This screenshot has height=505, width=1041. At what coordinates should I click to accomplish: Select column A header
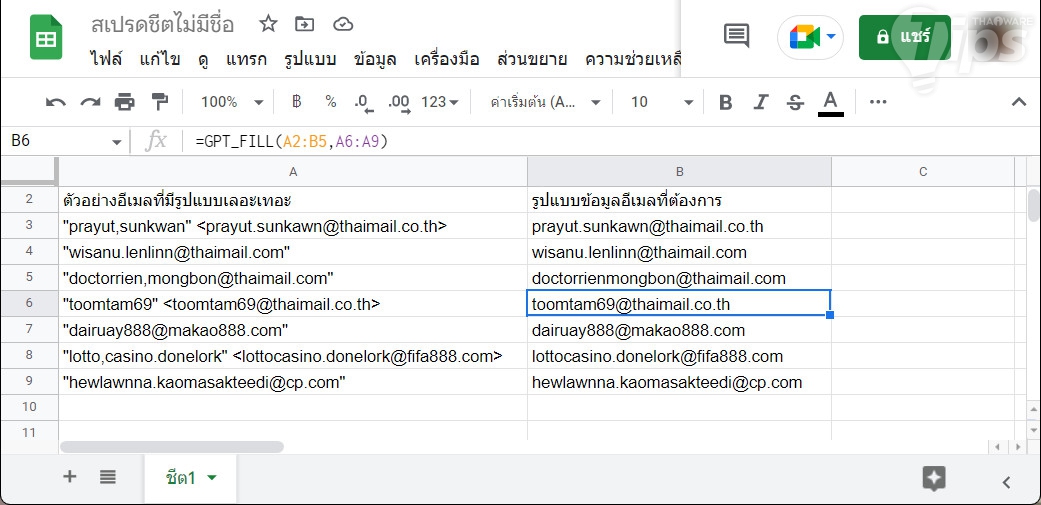(x=293, y=172)
